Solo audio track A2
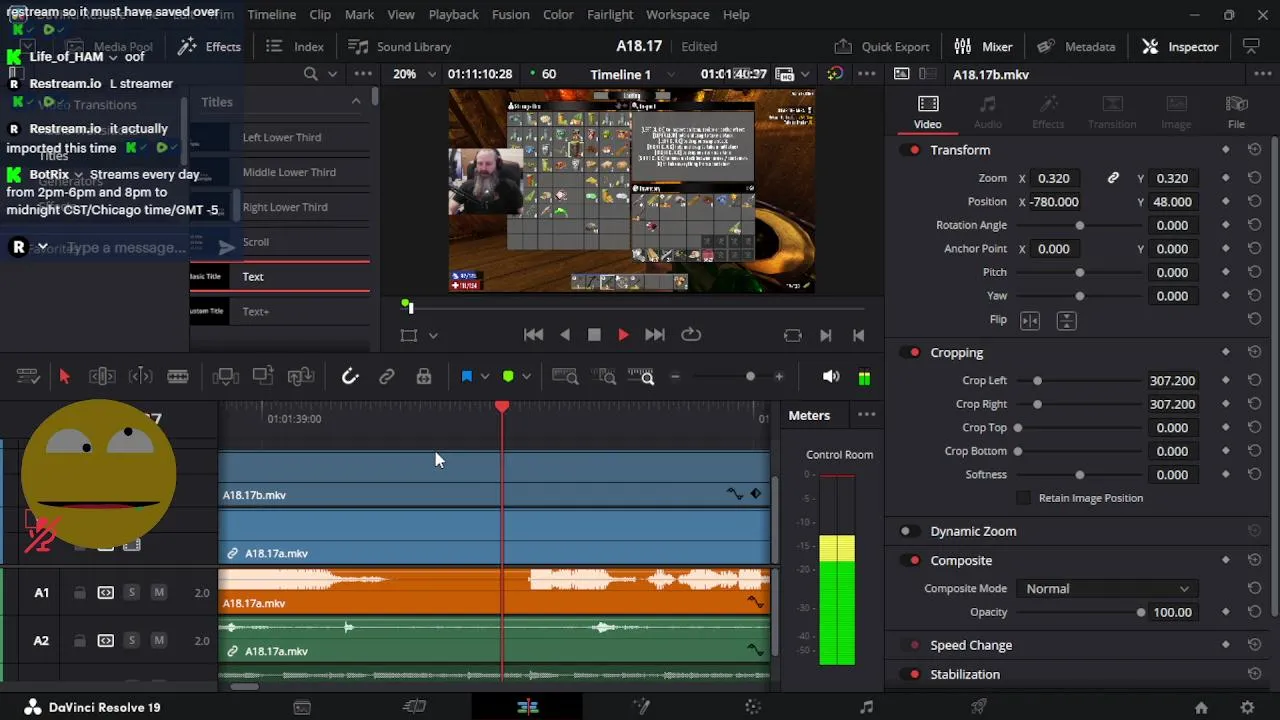Viewport: 1280px width, 720px height. [131, 640]
